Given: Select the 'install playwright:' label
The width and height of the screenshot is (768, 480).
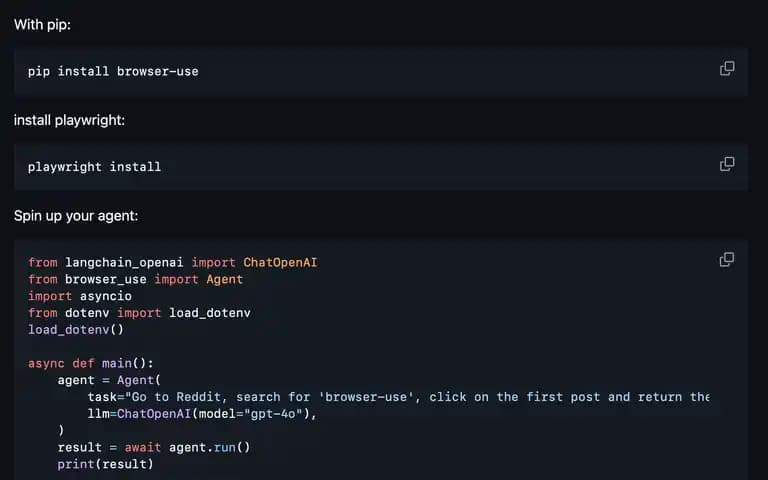Looking at the screenshot, I should (69, 120).
